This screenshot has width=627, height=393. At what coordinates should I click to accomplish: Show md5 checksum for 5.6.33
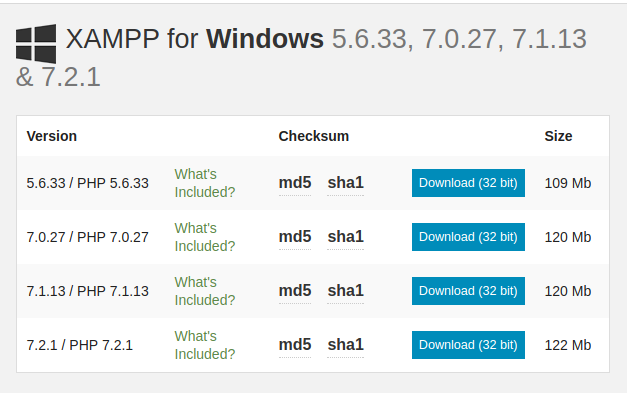[x=295, y=183]
